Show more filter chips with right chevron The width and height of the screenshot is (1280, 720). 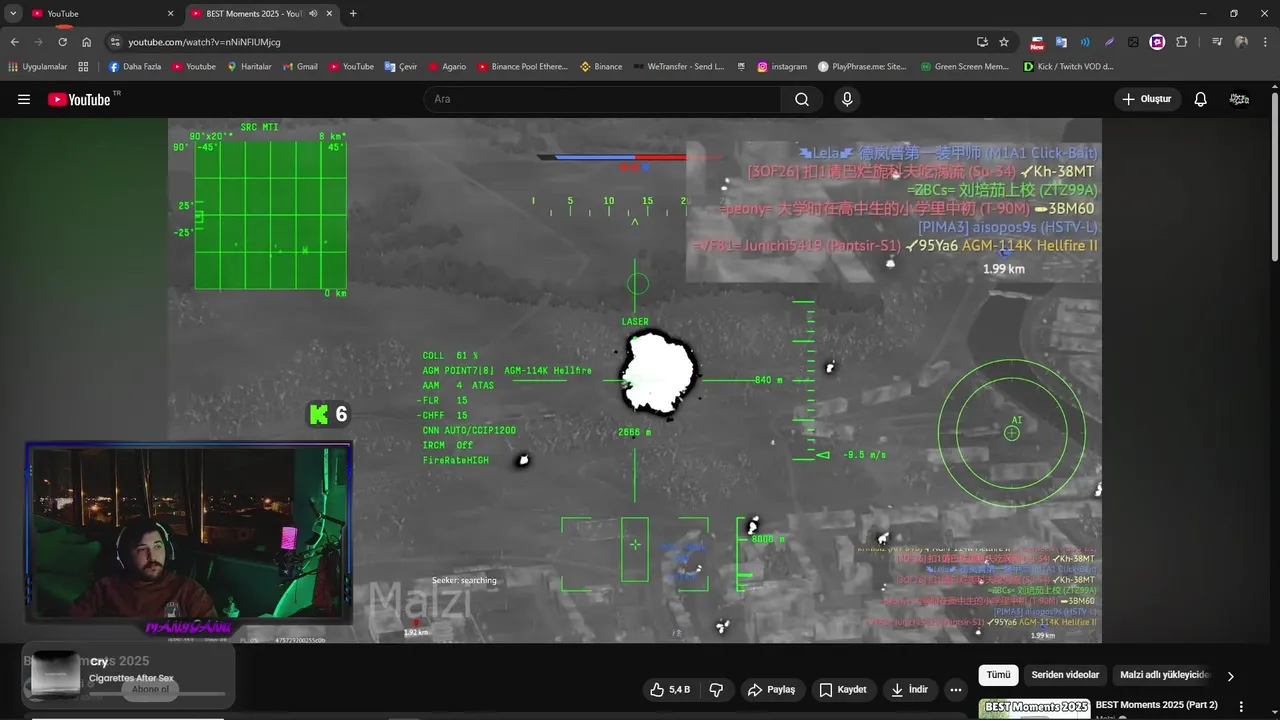tap(1230, 676)
